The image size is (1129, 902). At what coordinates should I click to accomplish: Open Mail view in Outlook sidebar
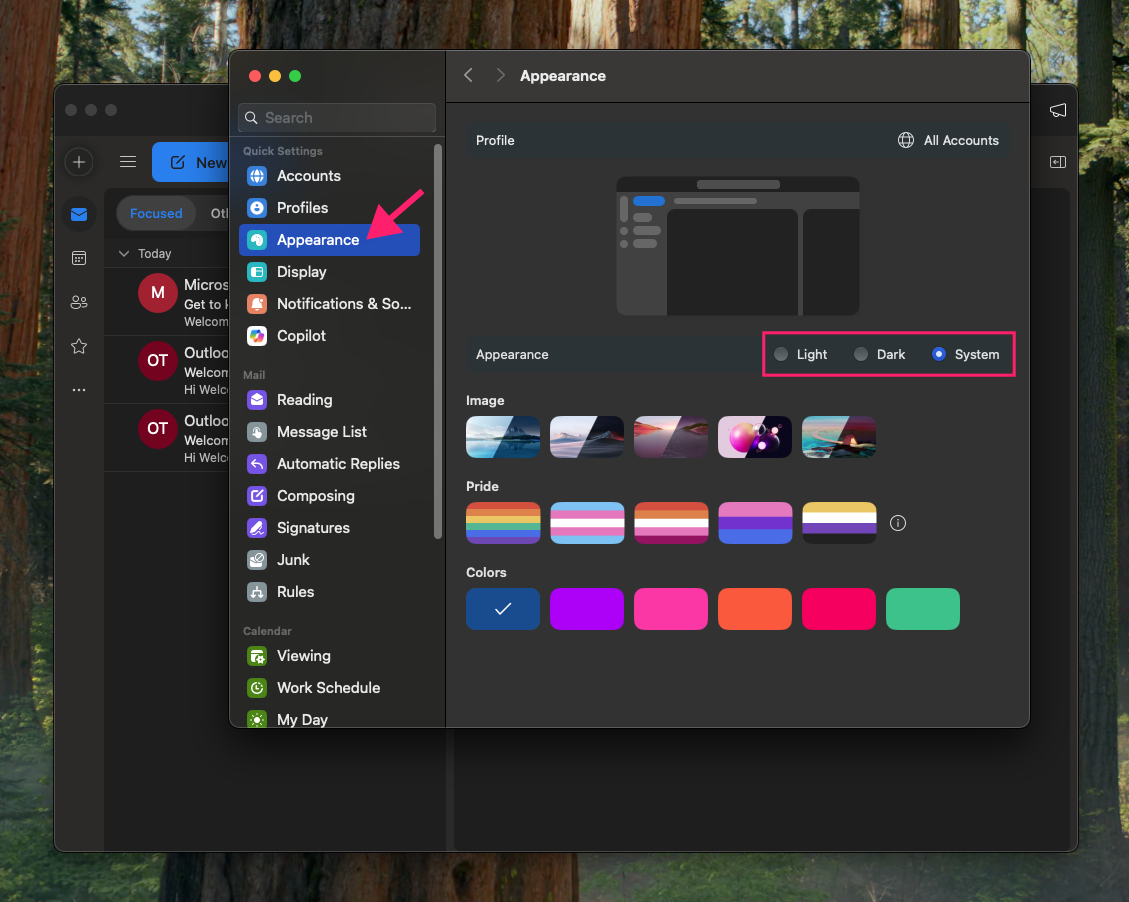79,215
